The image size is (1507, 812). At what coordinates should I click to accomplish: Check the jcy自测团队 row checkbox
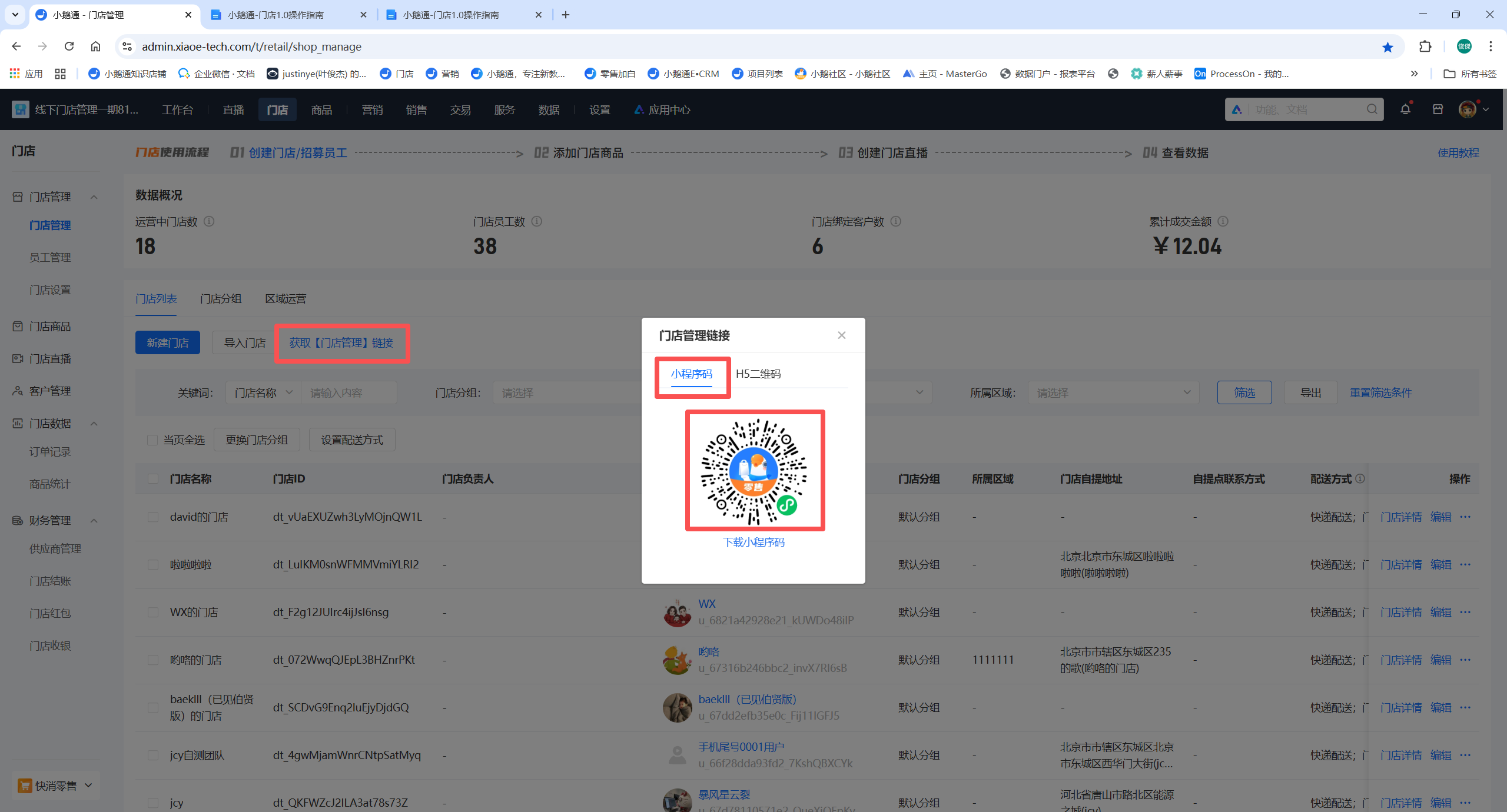point(153,755)
